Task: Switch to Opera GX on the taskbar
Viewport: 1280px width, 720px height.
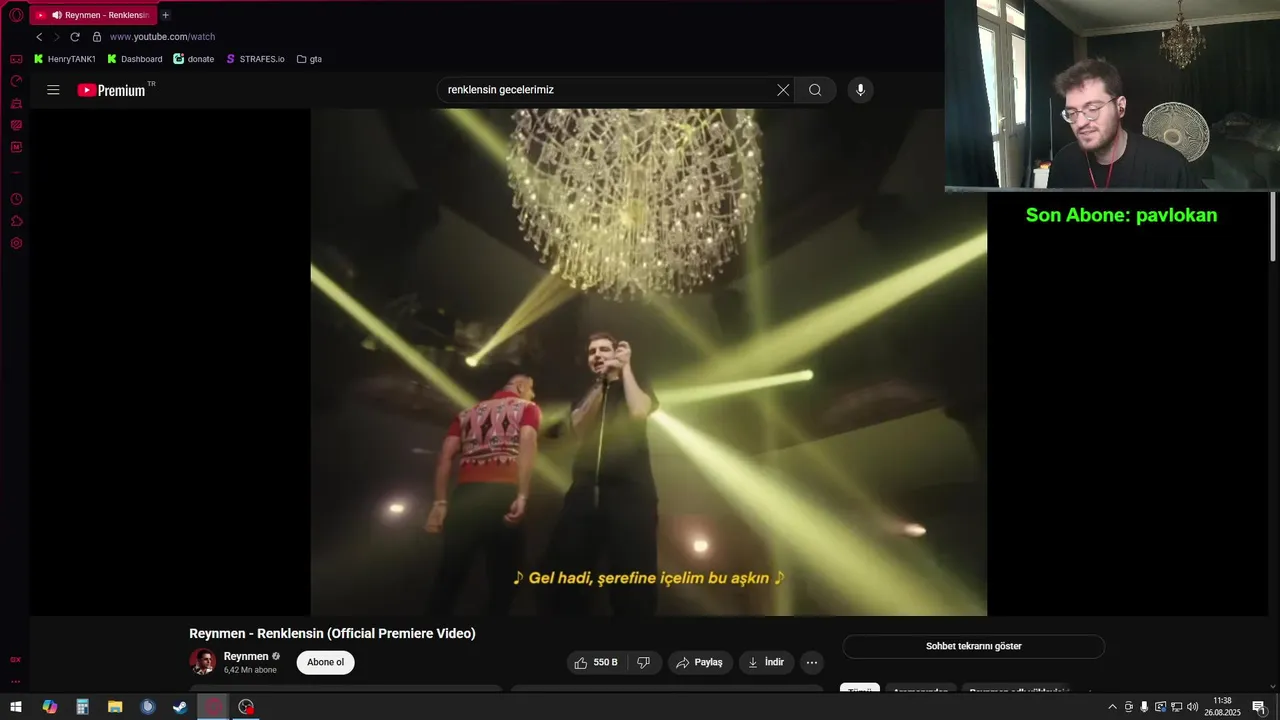Action: (213, 707)
